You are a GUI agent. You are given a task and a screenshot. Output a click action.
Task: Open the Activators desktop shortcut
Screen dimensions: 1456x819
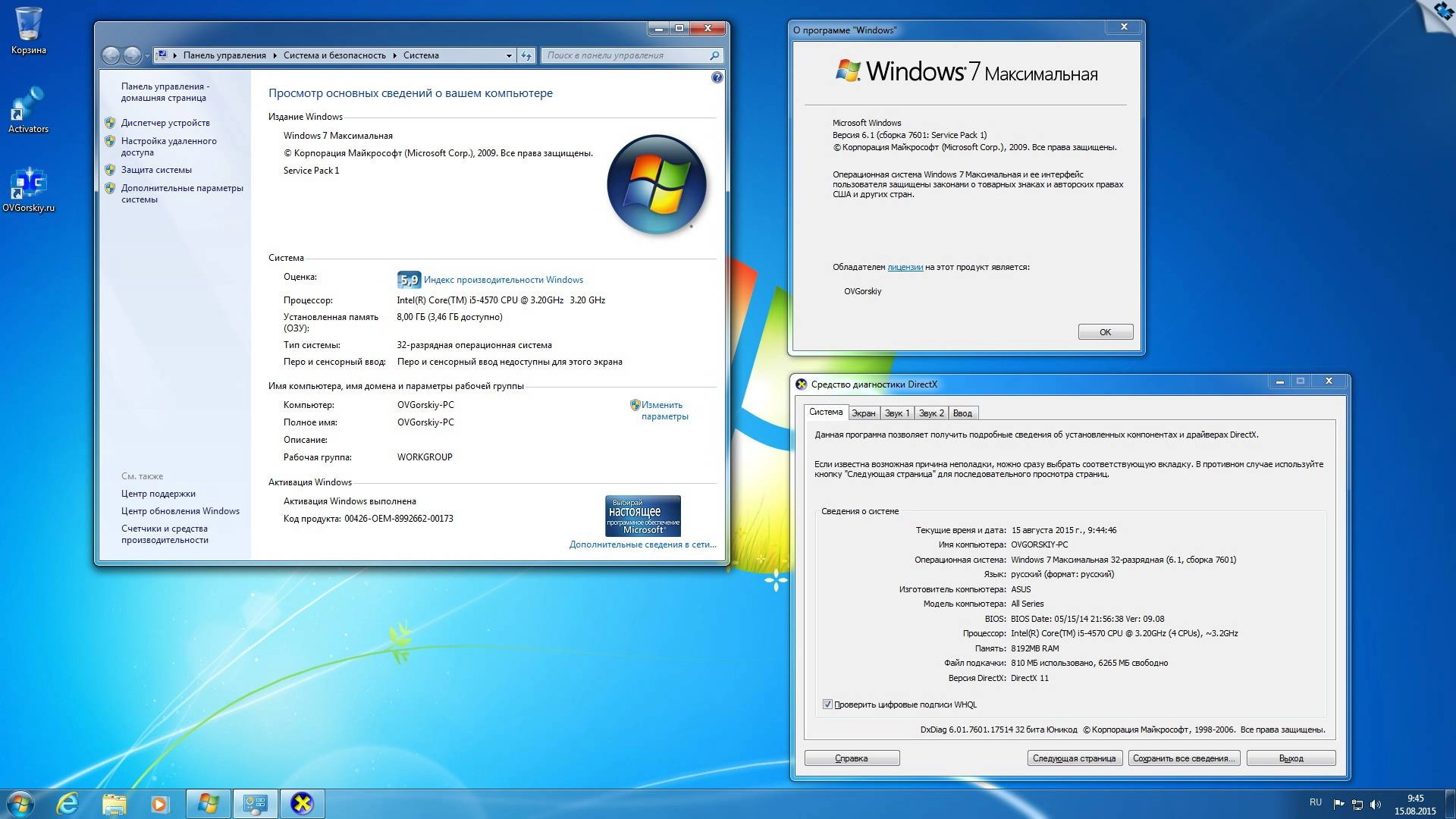pos(28,106)
